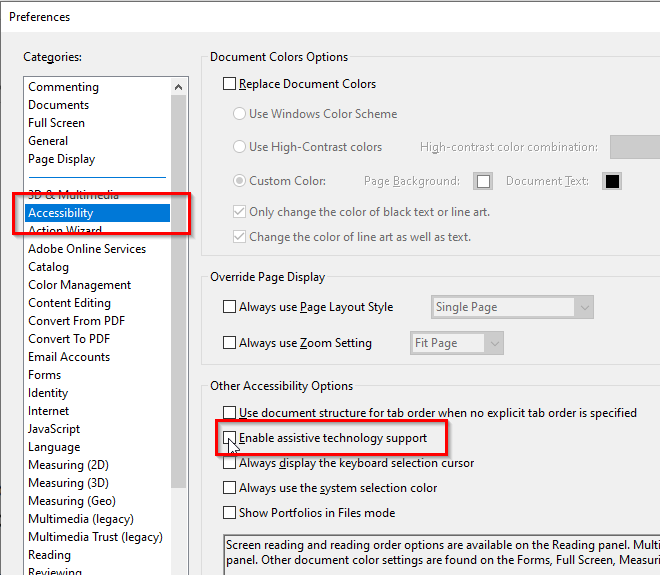Viewport: 660px width, 575px height.
Task: Select the Content Editing category
Action: (x=69, y=303)
